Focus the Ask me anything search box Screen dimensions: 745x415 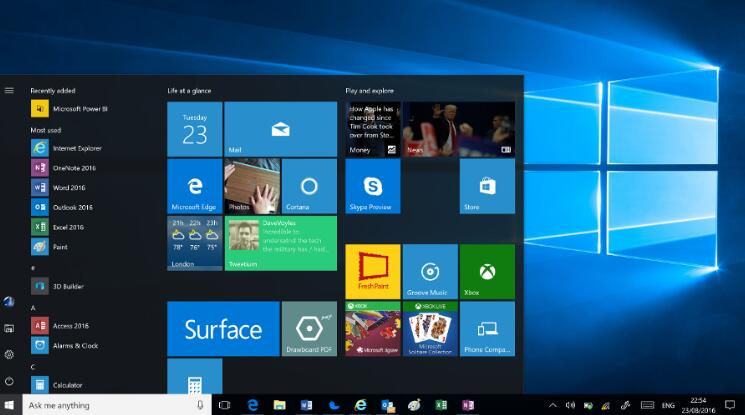coord(116,405)
